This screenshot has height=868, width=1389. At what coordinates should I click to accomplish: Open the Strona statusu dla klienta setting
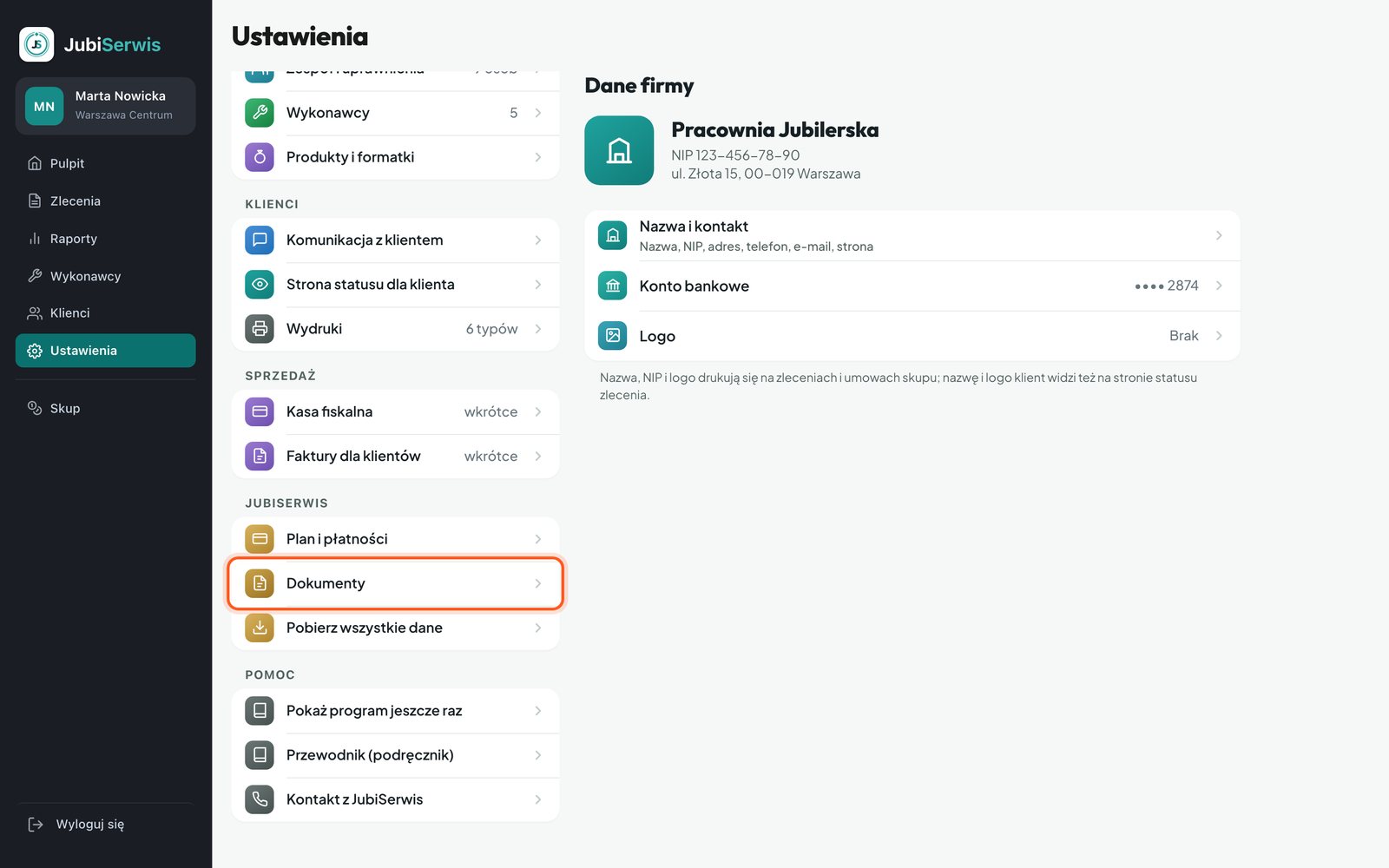point(396,284)
